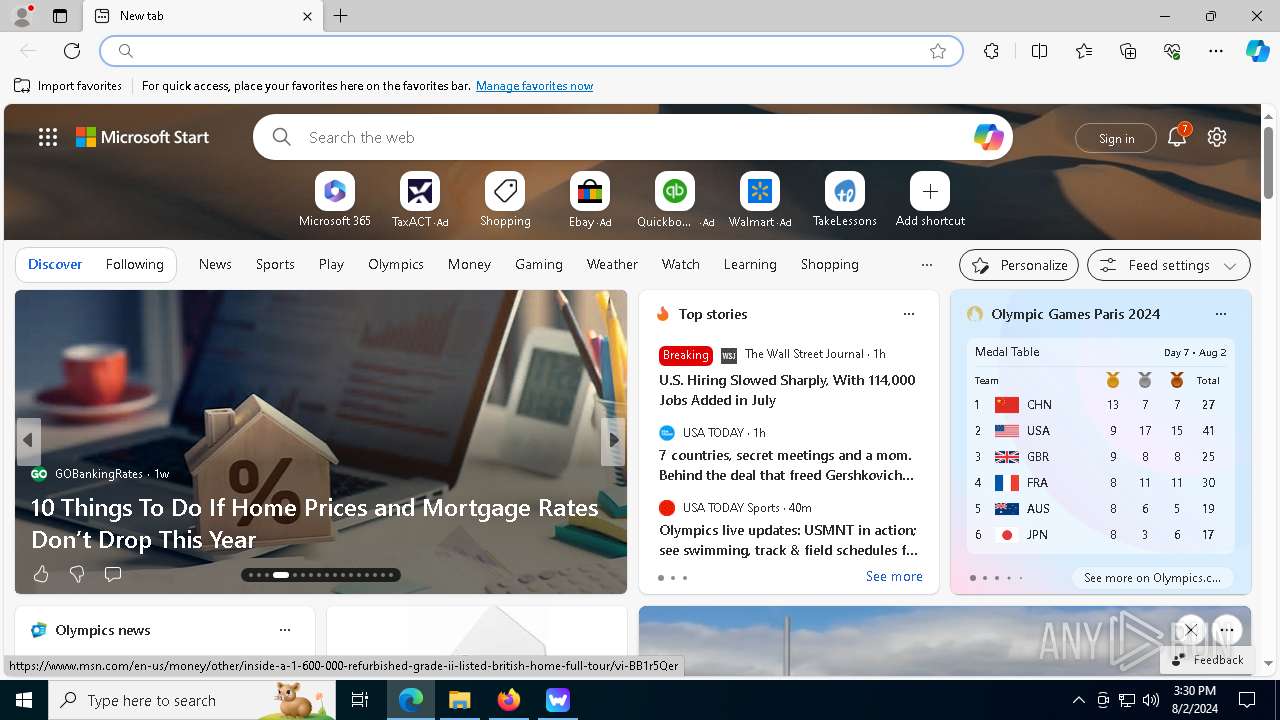Go to previous carousel story

28,440
